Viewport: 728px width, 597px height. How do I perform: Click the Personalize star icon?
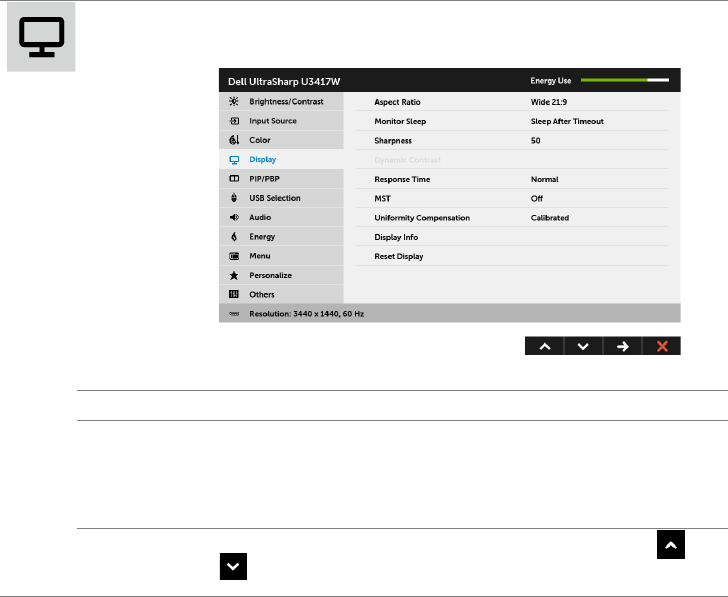(x=234, y=275)
